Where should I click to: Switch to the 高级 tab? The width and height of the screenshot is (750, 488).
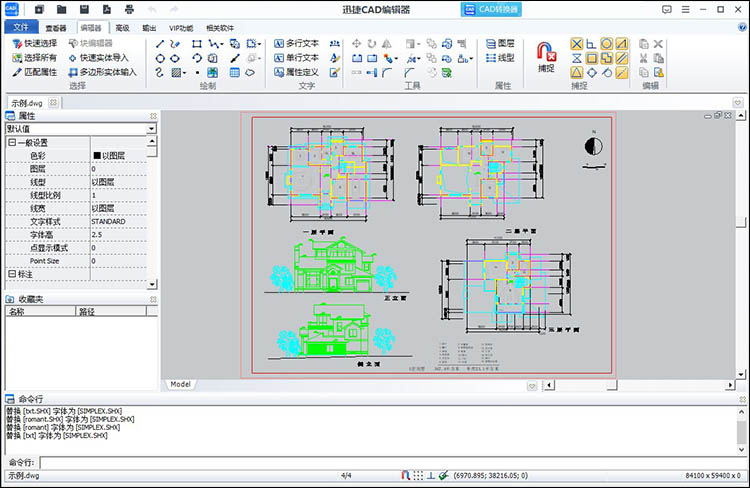(x=122, y=28)
